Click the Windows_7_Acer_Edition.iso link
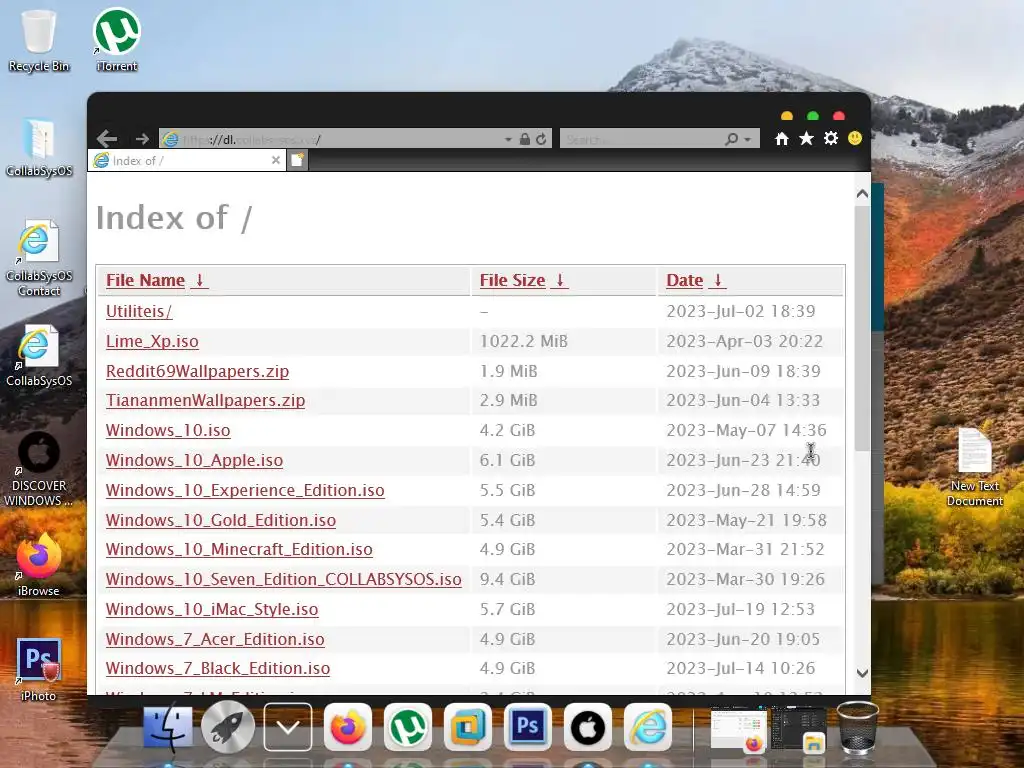 tap(215, 639)
